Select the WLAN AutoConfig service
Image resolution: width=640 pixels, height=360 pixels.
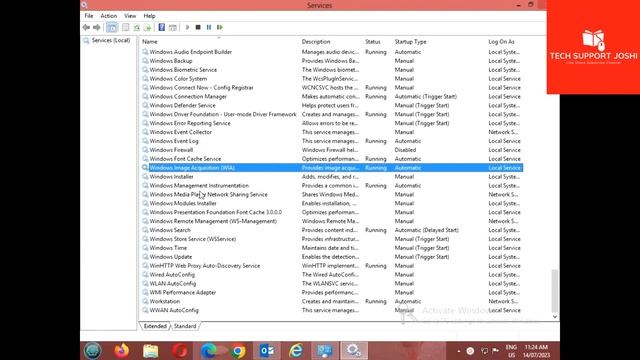click(173, 284)
